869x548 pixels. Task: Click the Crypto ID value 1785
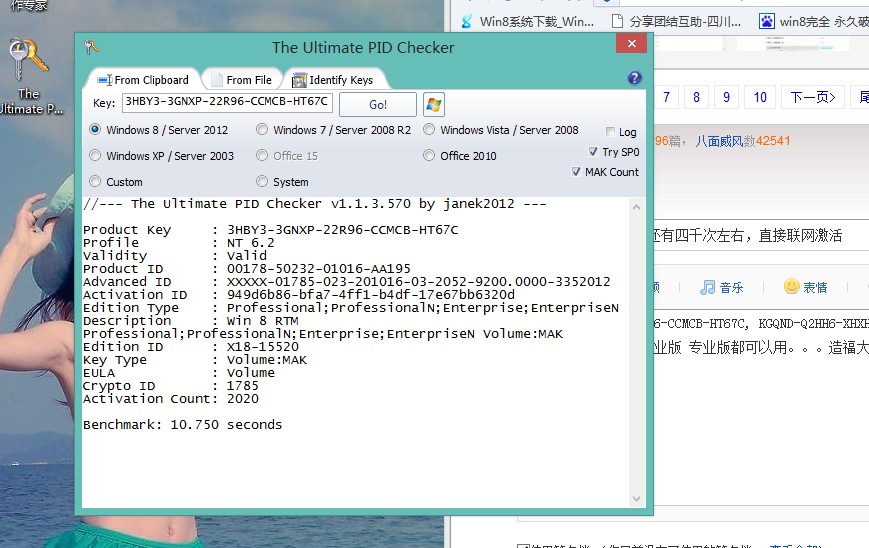(x=243, y=386)
